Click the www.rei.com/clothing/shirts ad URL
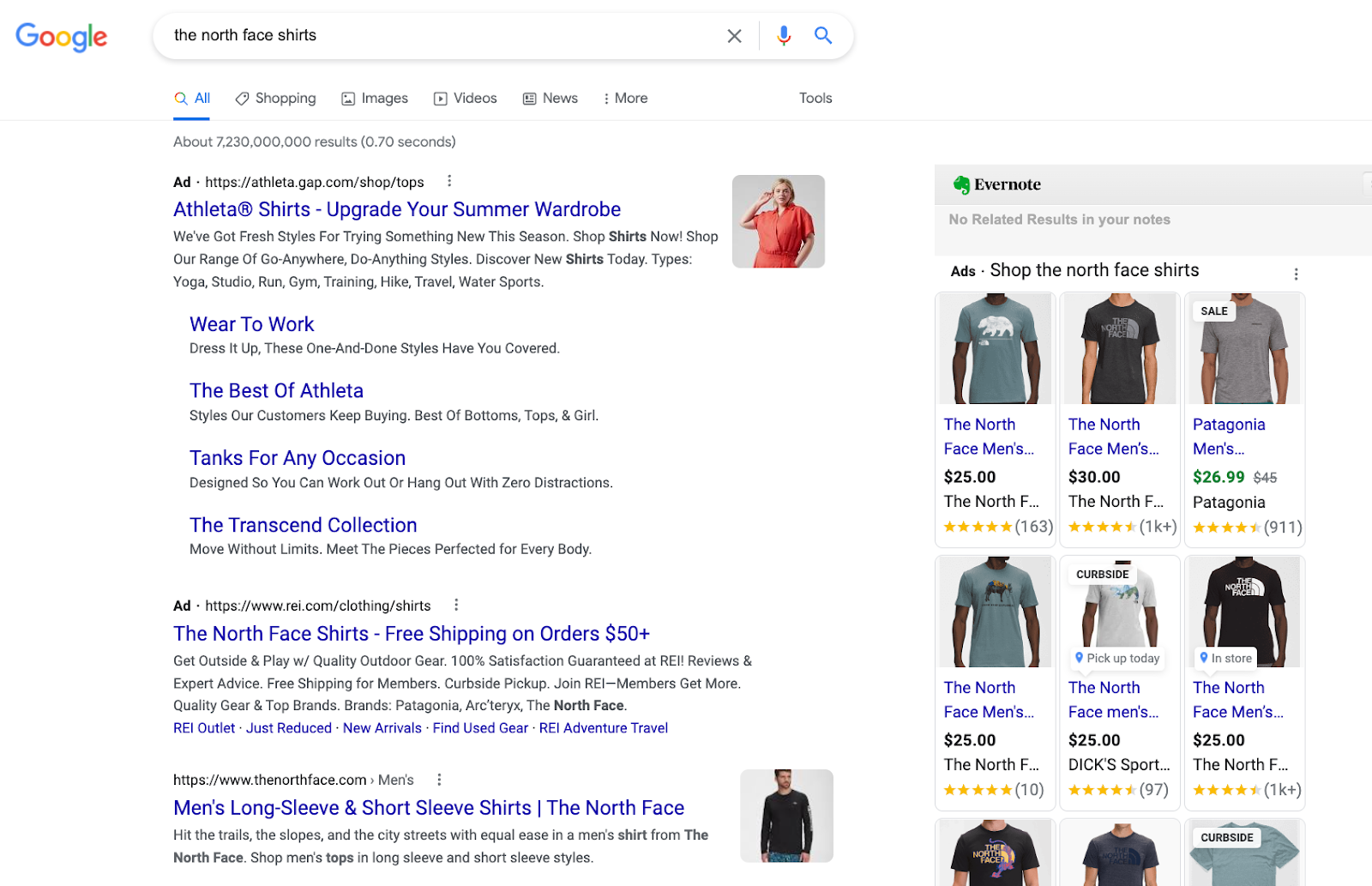Image resolution: width=1372 pixels, height=886 pixels. click(318, 606)
